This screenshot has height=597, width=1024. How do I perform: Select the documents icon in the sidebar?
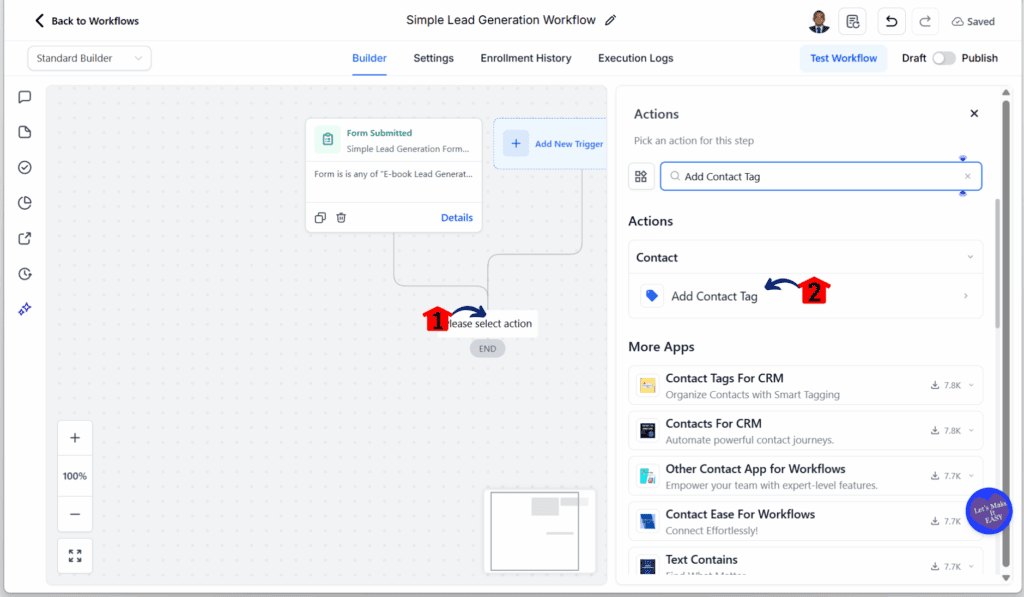pos(23,132)
